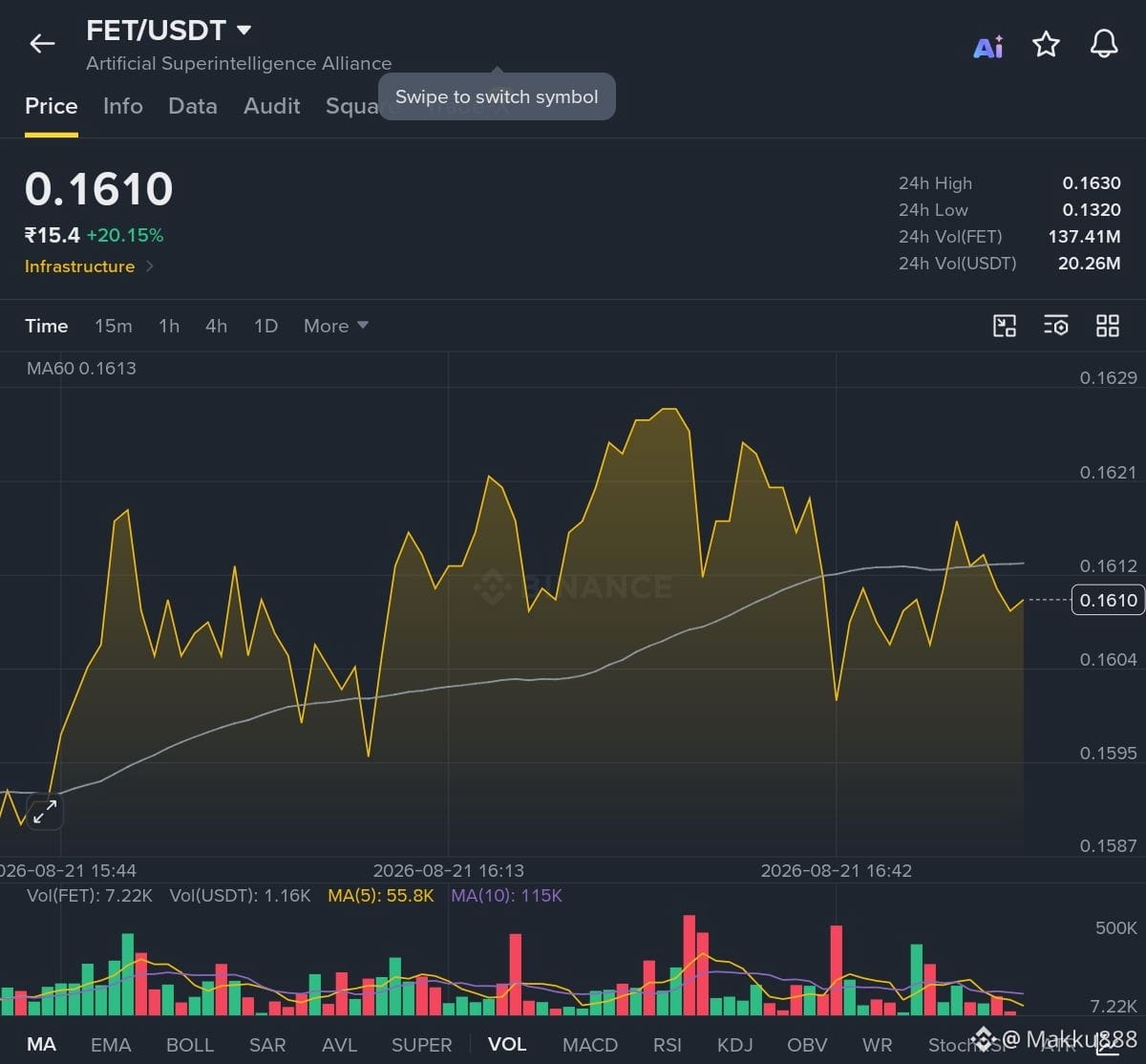Screen dimensions: 1146x1064
Task: Dismiss the Swipe to switch symbol tooltip
Action: click(497, 96)
